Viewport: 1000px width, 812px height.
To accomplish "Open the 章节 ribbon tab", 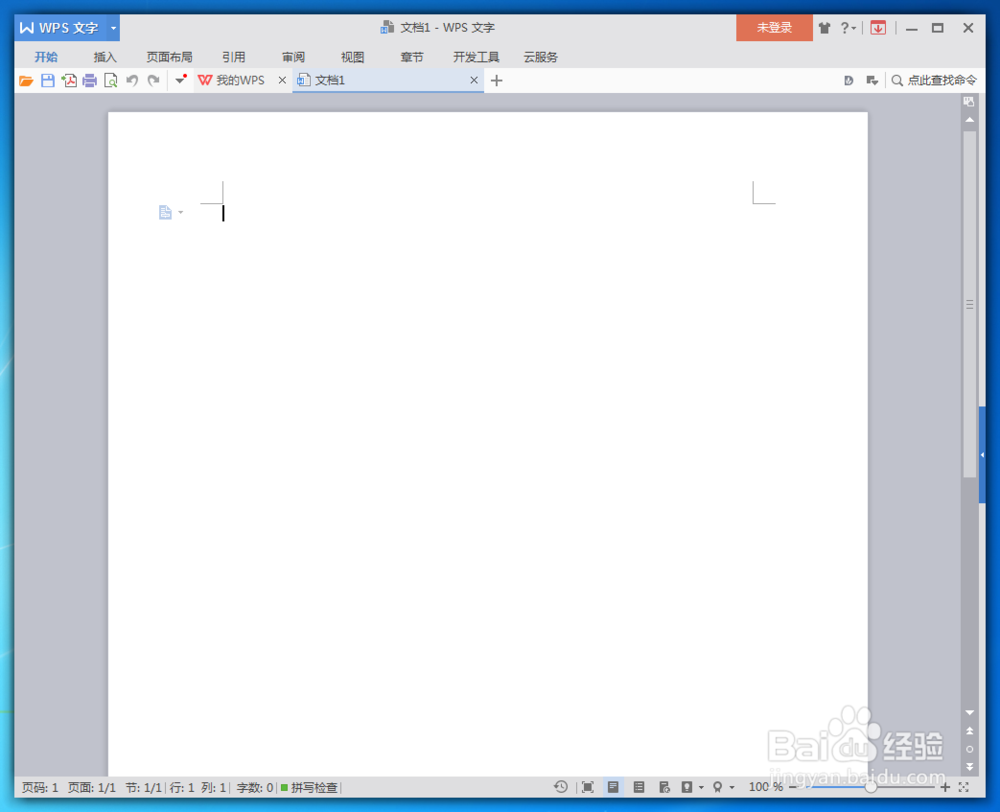I will click(412, 57).
